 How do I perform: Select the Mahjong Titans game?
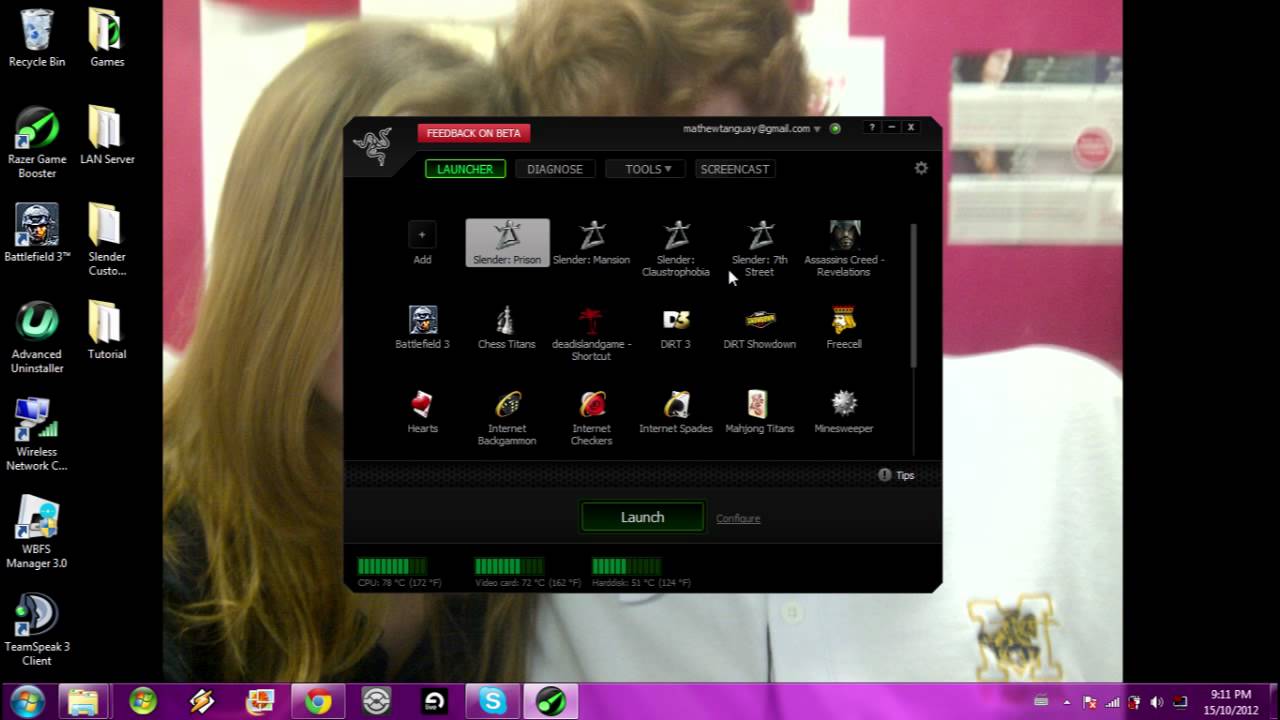click(x=760, y=412)
